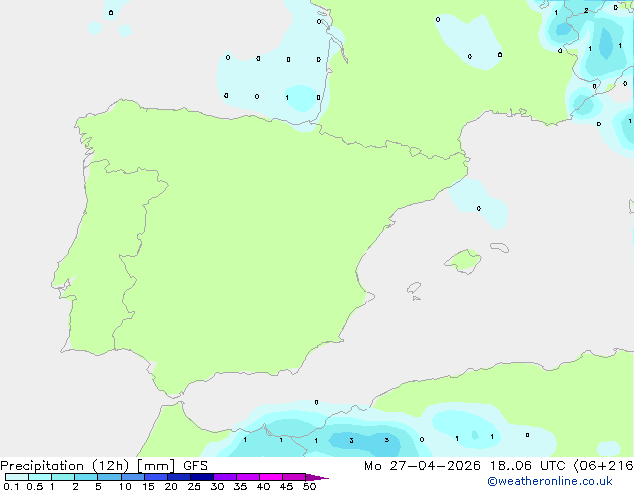
Task: Click the 'GFS' model label
Action: point(195,466)
